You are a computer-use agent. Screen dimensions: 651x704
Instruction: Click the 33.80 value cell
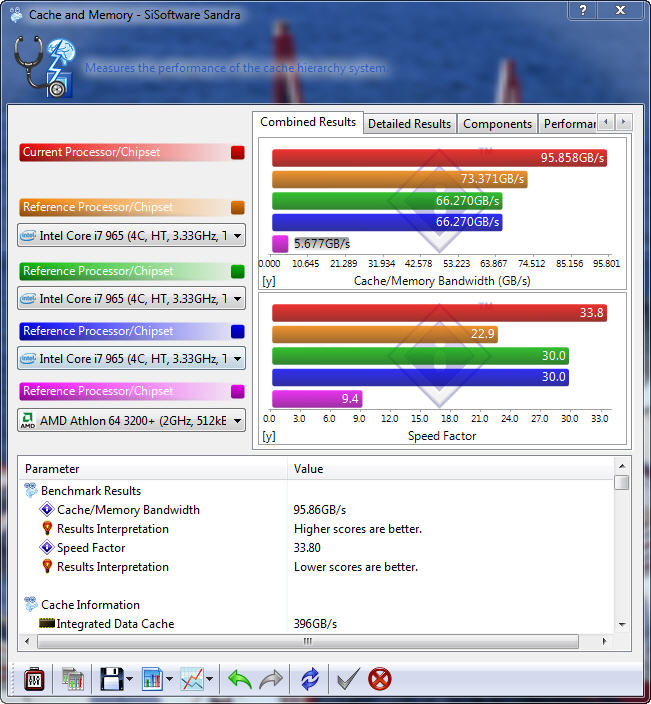click(307, 548)
